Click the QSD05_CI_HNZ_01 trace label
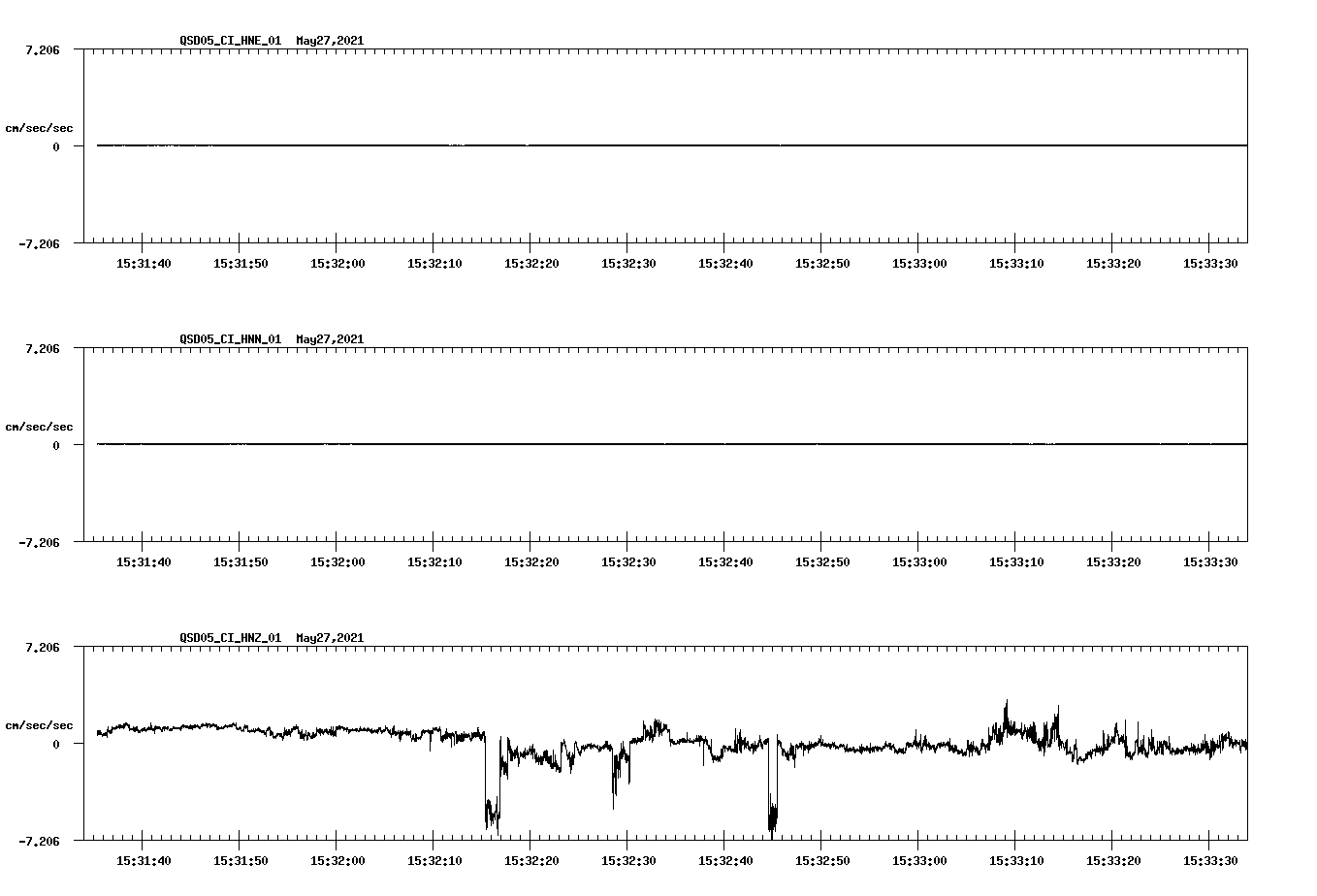 click(229, 638)
